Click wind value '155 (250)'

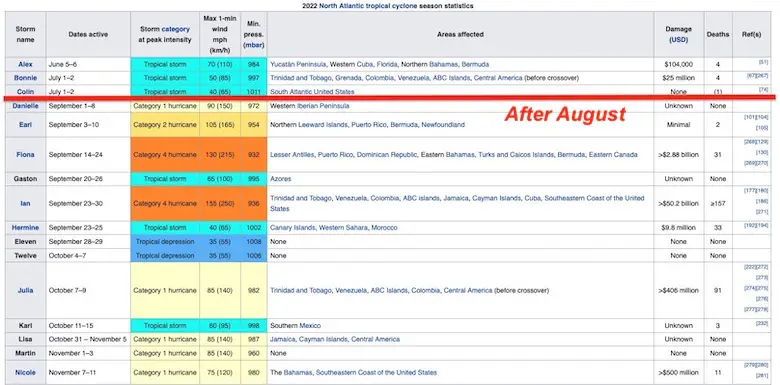click(x=220, y=203)
